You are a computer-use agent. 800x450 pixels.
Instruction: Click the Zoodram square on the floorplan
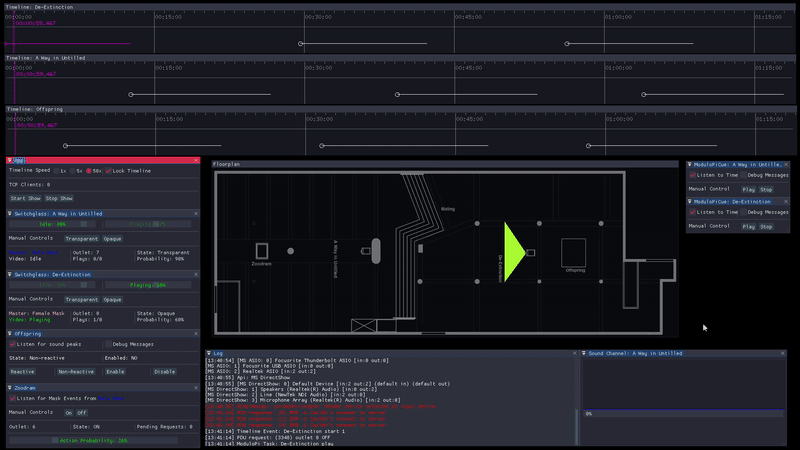(262, 250)
